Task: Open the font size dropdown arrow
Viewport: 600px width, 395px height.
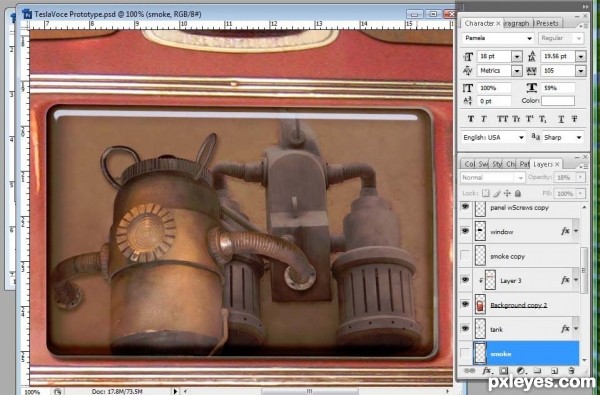Action: (517, 57)
